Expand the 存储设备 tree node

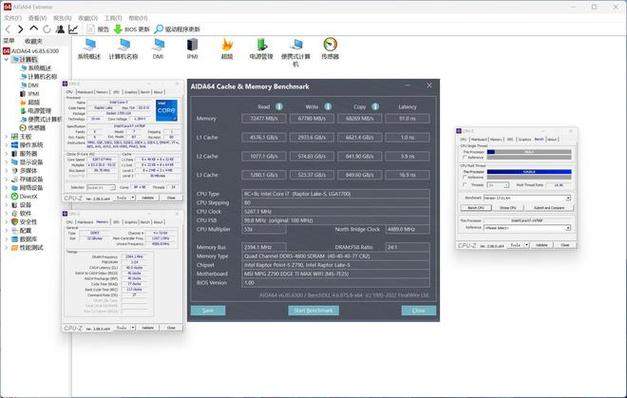click(6, 179)
